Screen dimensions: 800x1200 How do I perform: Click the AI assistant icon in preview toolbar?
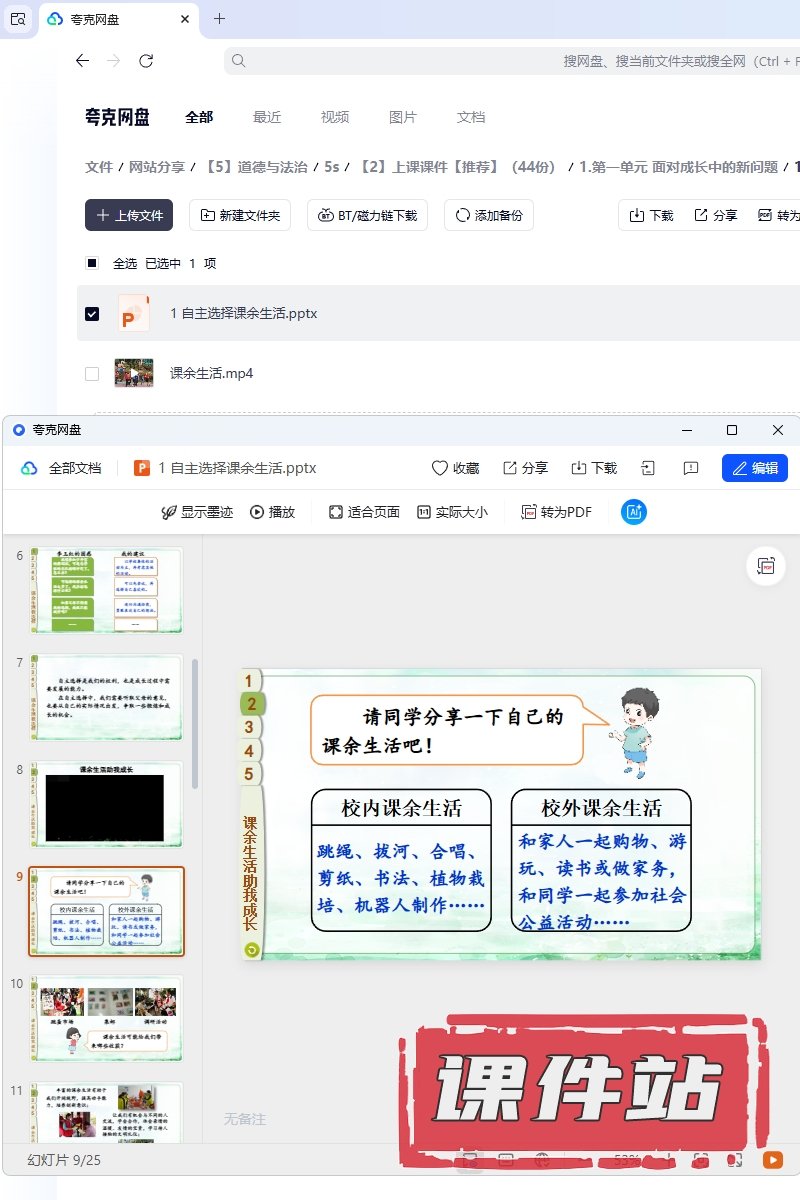pos(634,512)
